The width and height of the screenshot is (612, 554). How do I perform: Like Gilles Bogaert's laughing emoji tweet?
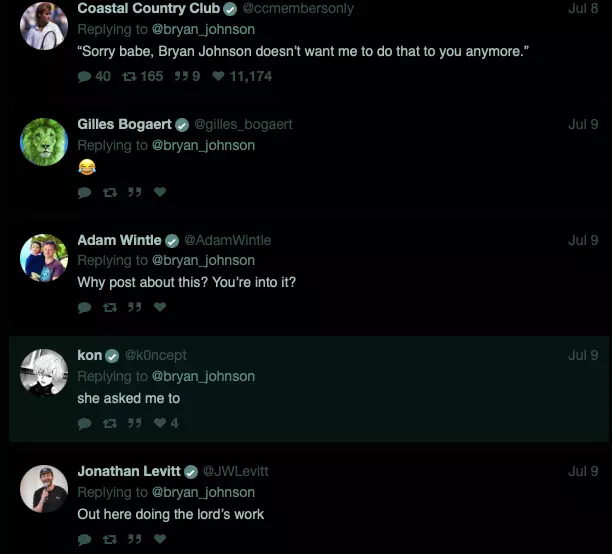(160, 192)
